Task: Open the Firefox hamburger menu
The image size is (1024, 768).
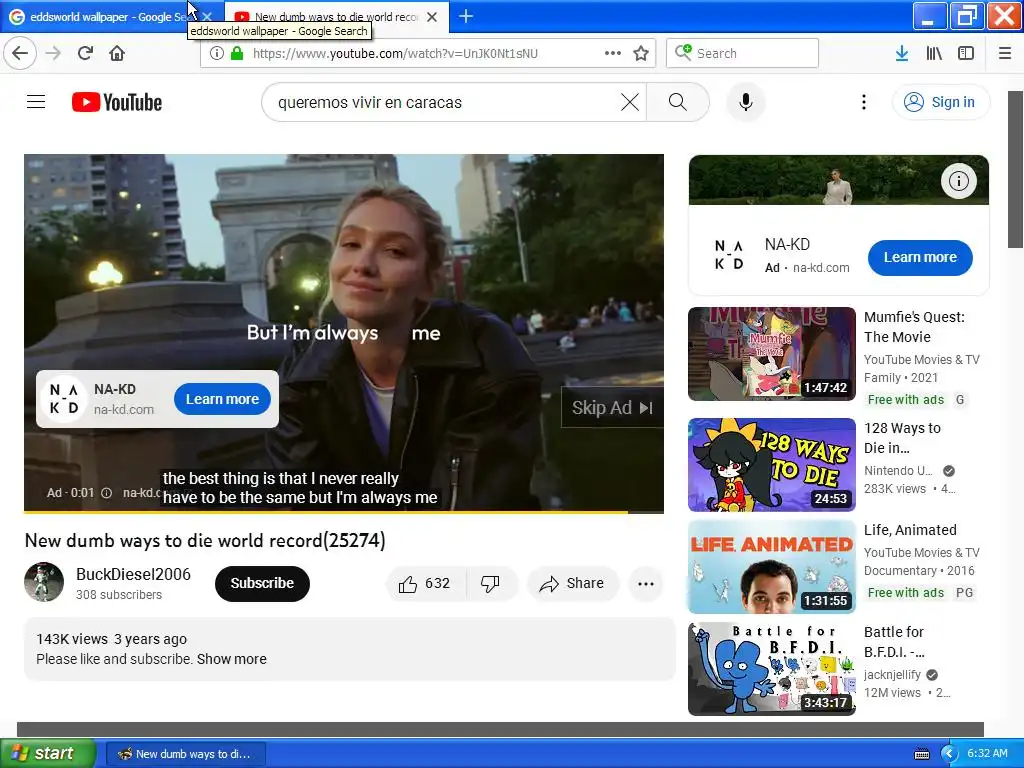Action: pyautogui.click(x=1004, y=53)
